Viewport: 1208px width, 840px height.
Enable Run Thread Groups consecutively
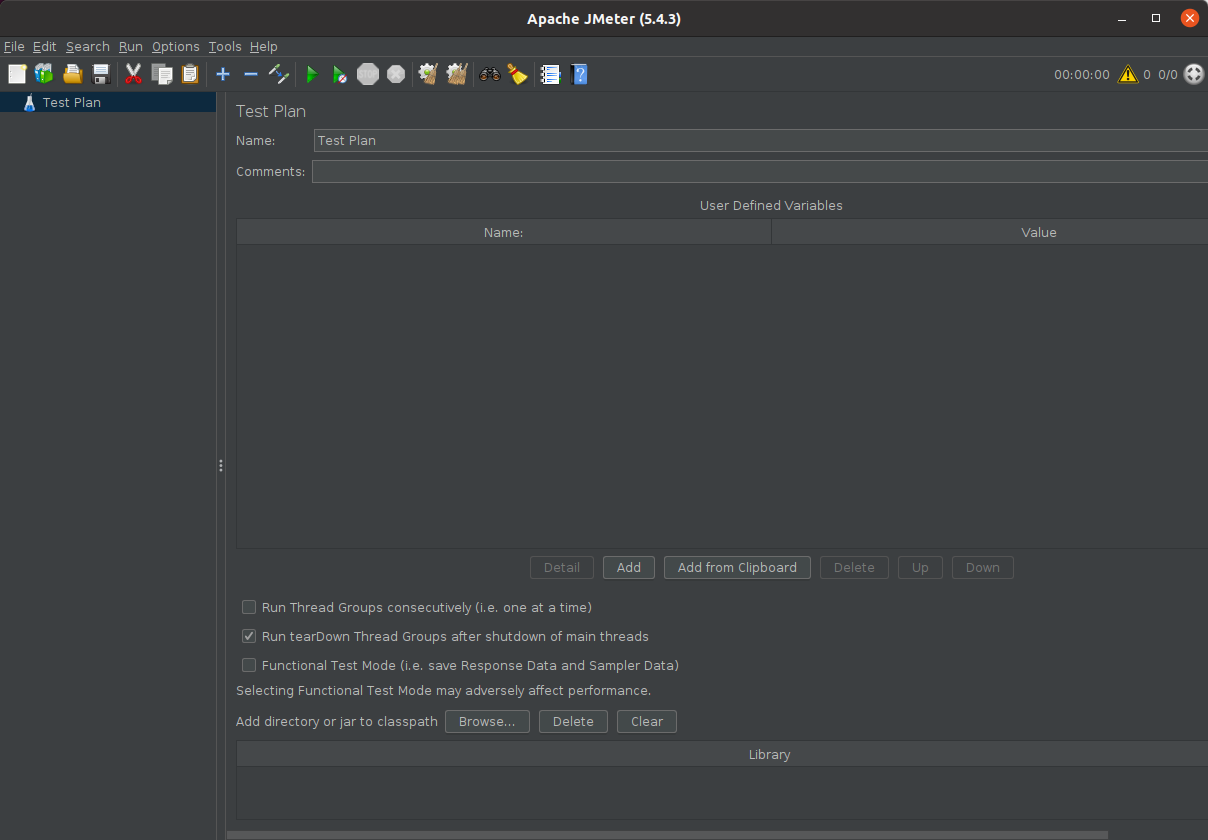pos(249,607)
